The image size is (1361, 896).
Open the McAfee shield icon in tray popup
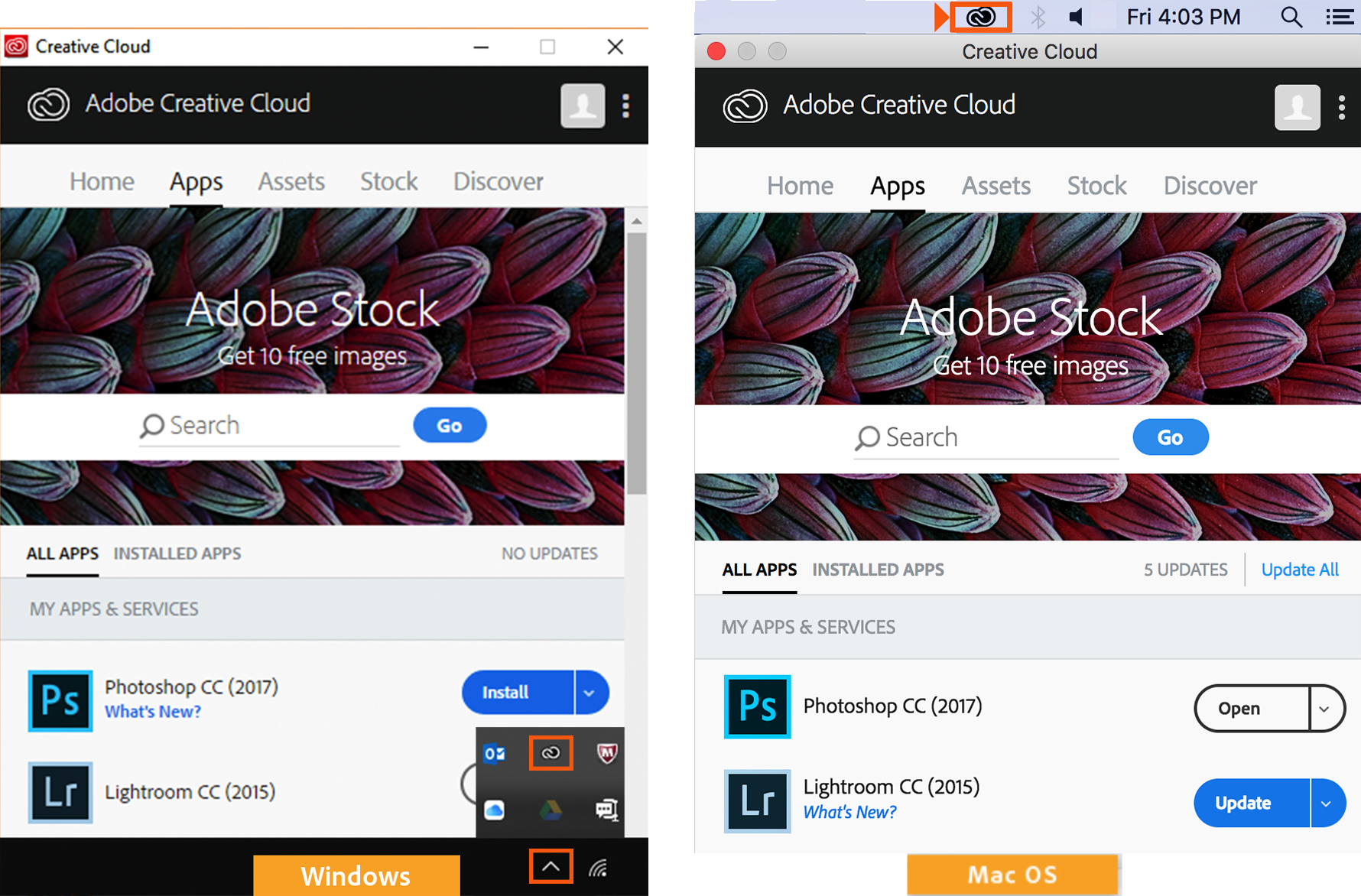click(607, 753)
